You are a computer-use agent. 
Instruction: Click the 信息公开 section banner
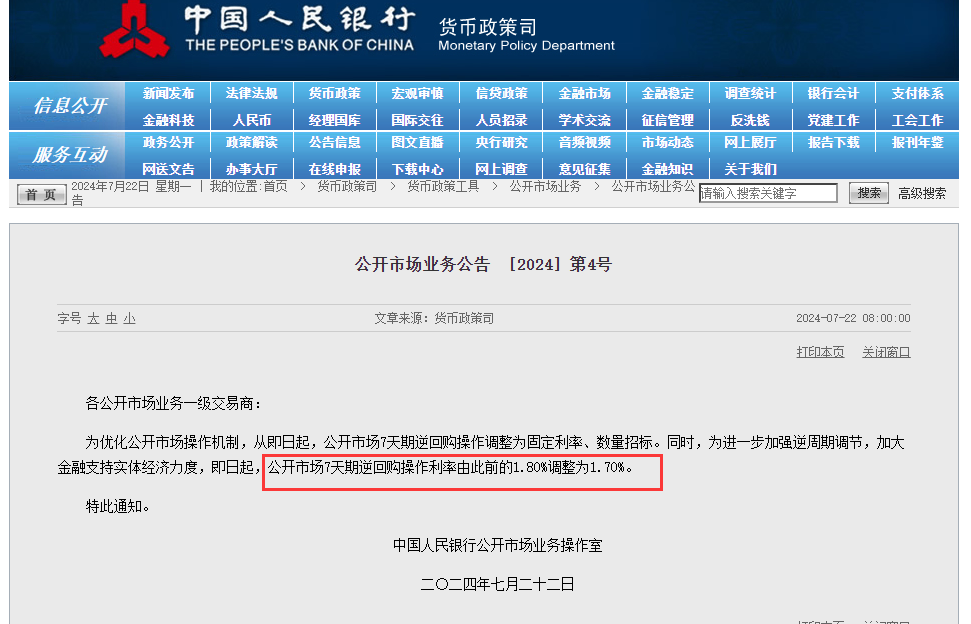pyautogui.click(x=67, y=106)
